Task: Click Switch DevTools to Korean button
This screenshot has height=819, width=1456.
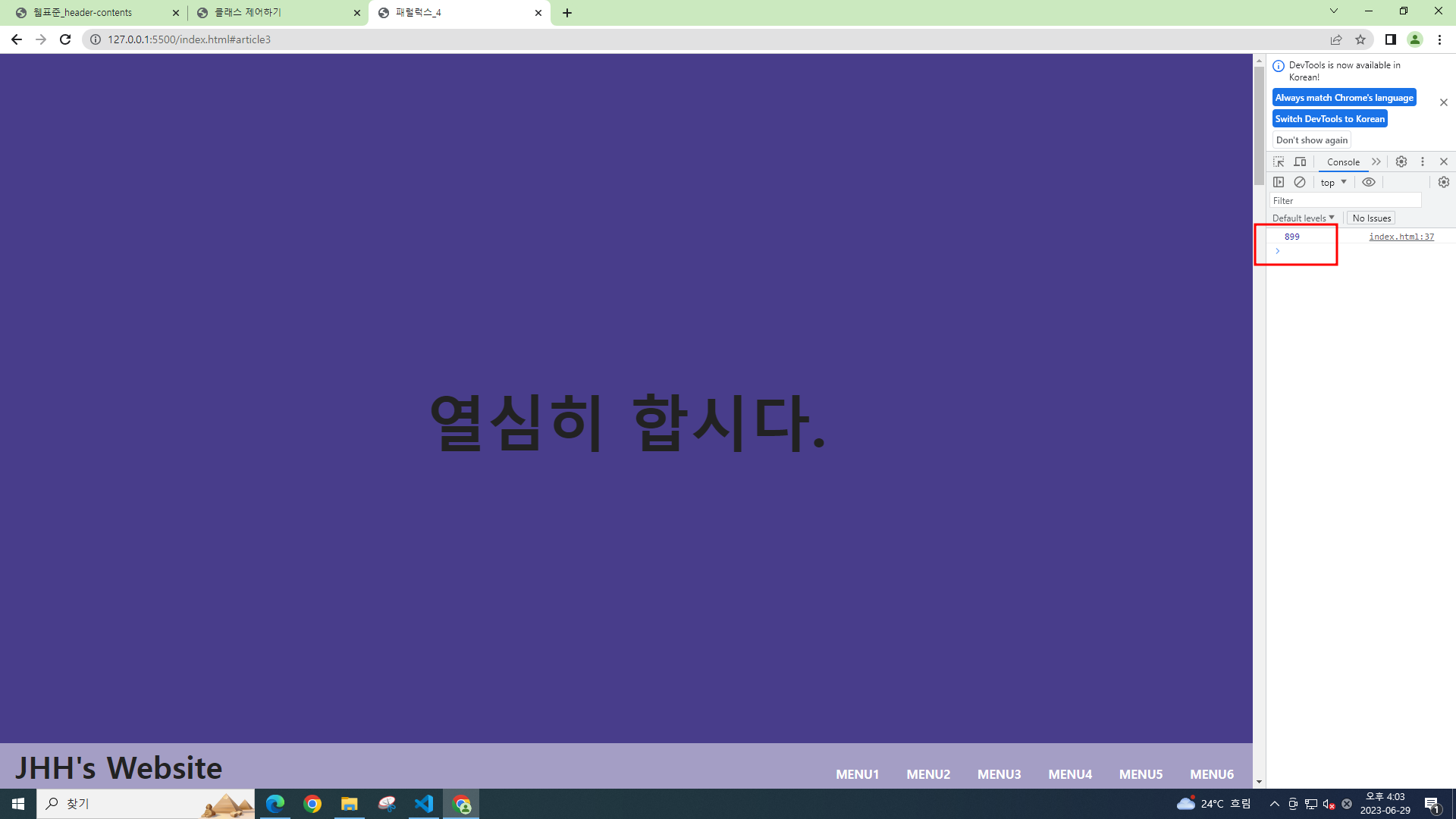Action: pos(1329,119)
